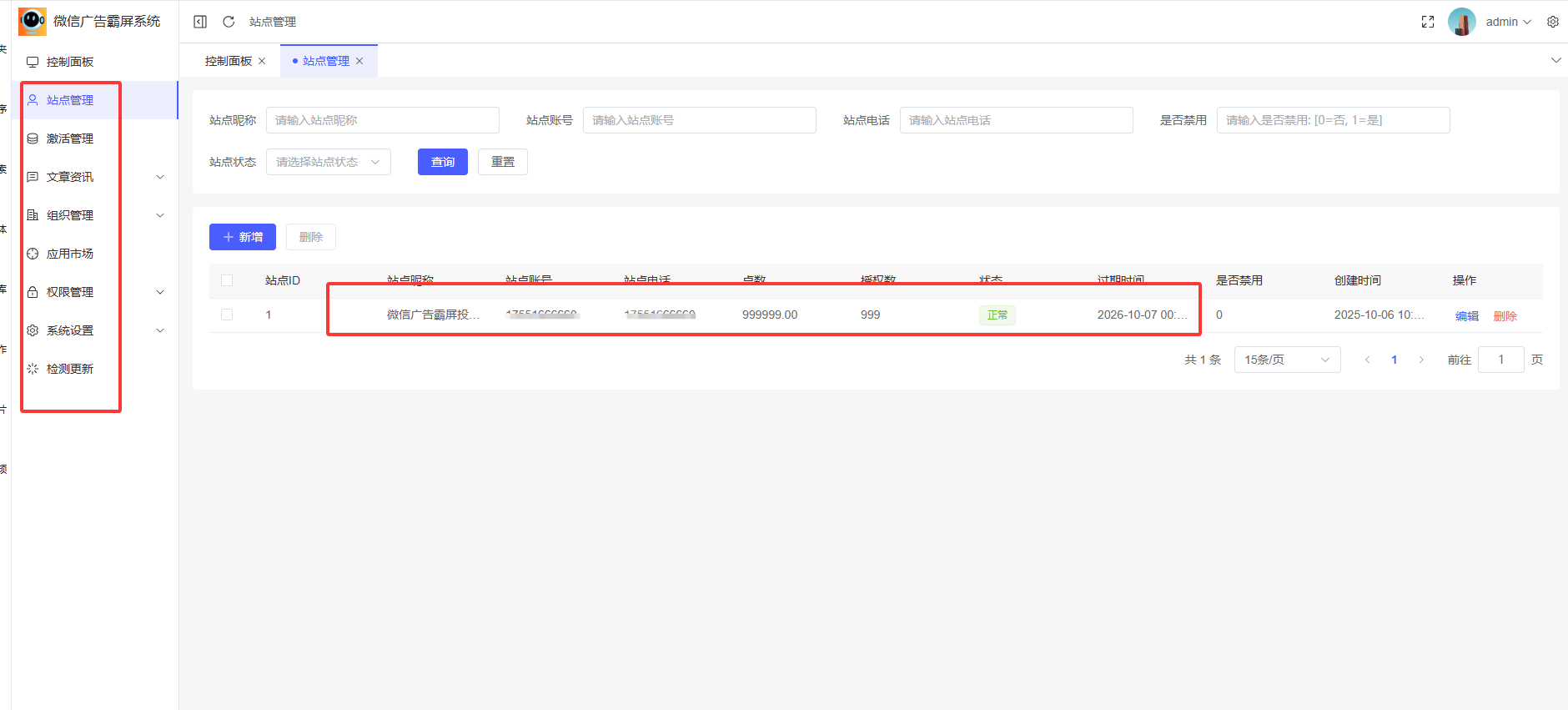Go to 激活管理 in the sidebar
1568x710 pixels.
[70, 138]
